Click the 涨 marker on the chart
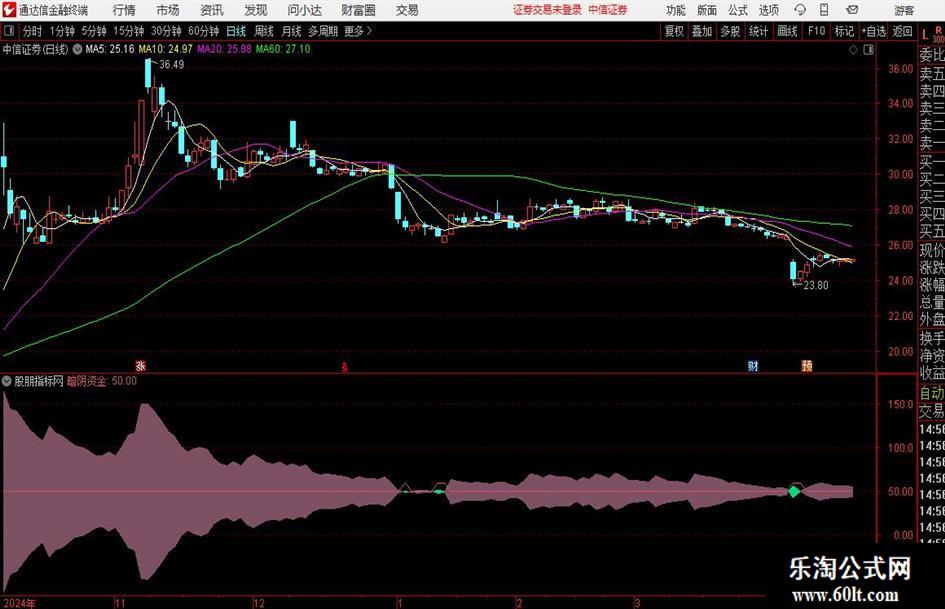 [x=140, y=365]
